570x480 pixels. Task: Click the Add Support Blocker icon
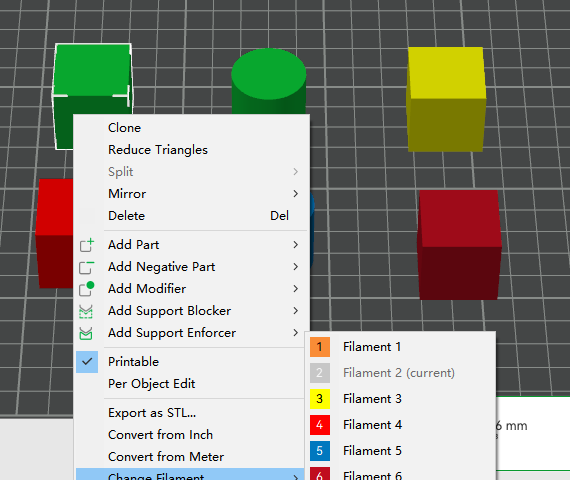86,311
